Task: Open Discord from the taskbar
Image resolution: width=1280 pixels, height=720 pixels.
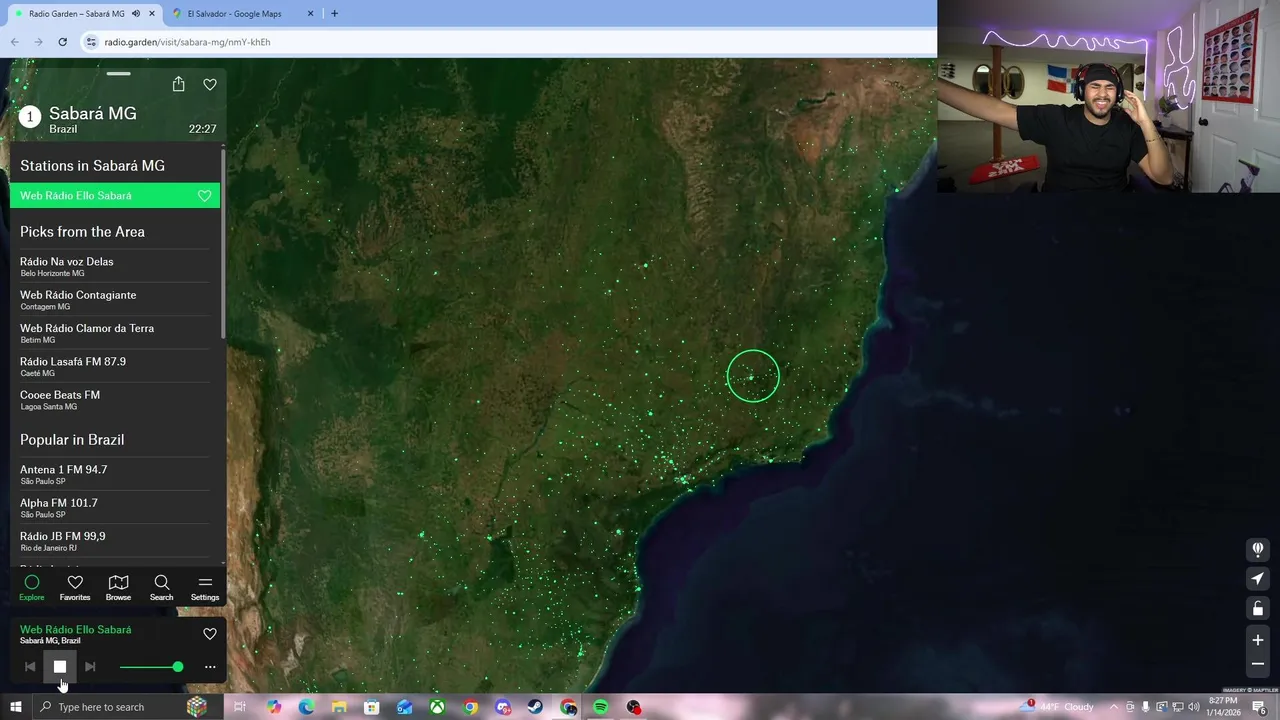Action: [503, 707]
